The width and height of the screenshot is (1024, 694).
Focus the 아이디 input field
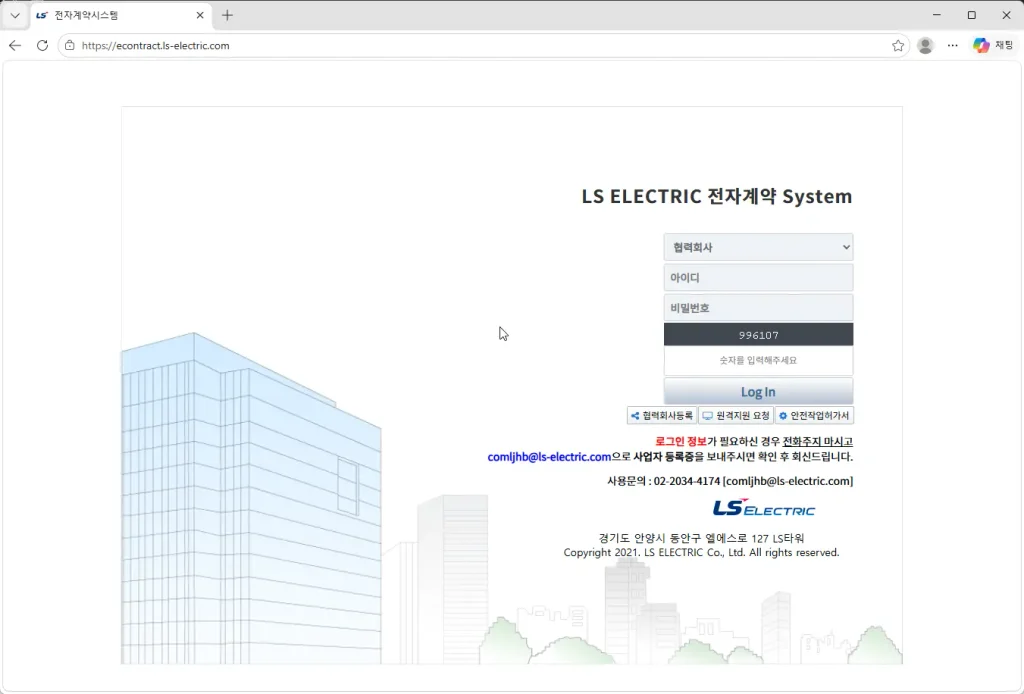tap(758, 277)
